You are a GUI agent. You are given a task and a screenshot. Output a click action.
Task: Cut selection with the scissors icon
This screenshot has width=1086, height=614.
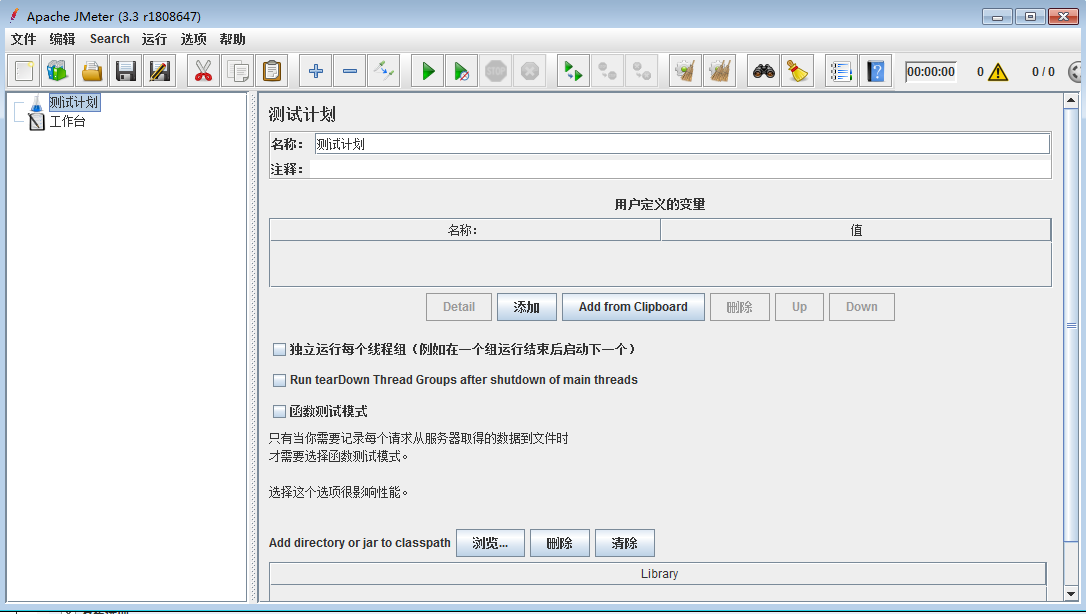tap(204, 71)
